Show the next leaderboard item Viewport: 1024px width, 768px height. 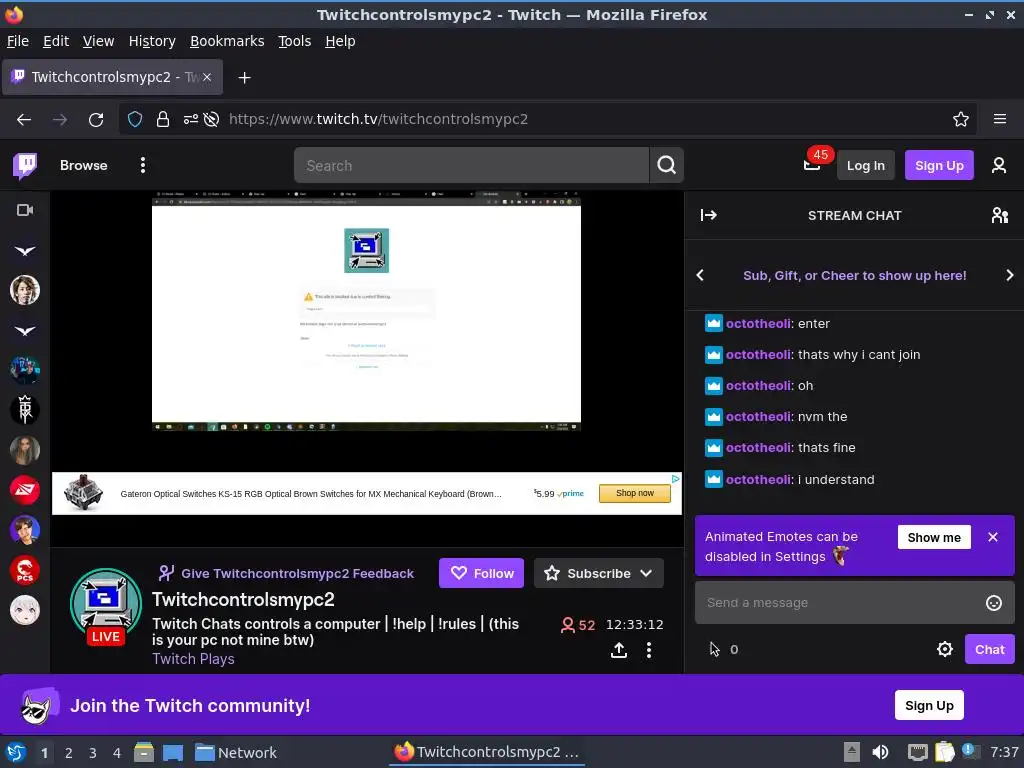[1010, 276]
